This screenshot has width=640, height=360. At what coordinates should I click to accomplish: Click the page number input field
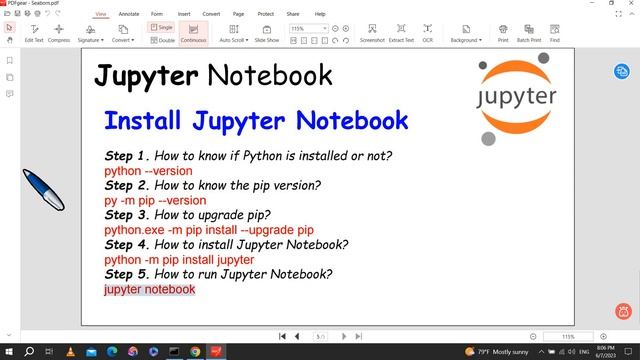point(320,337)
